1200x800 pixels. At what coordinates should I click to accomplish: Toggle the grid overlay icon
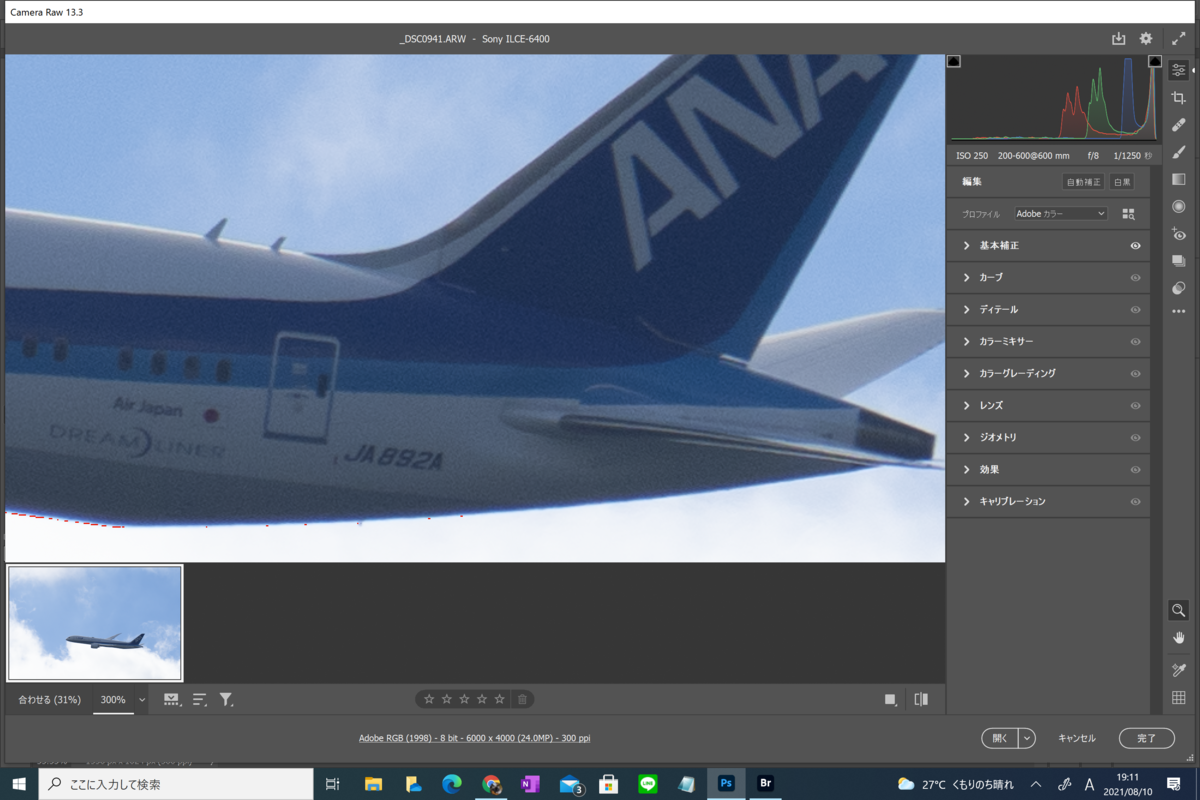tap(1179, 698)
